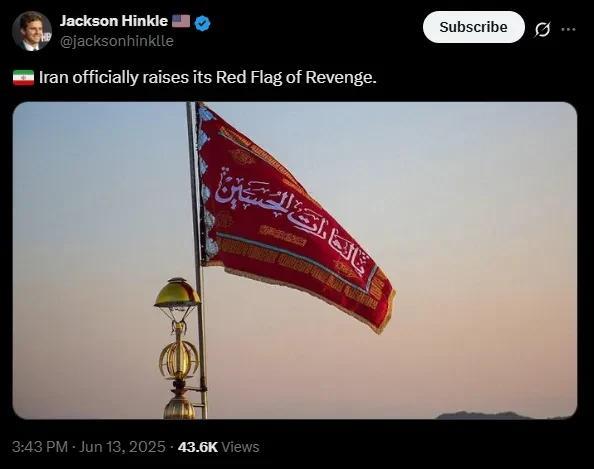
Task: Open the three-dot more options menu
Action: [568, 29]
